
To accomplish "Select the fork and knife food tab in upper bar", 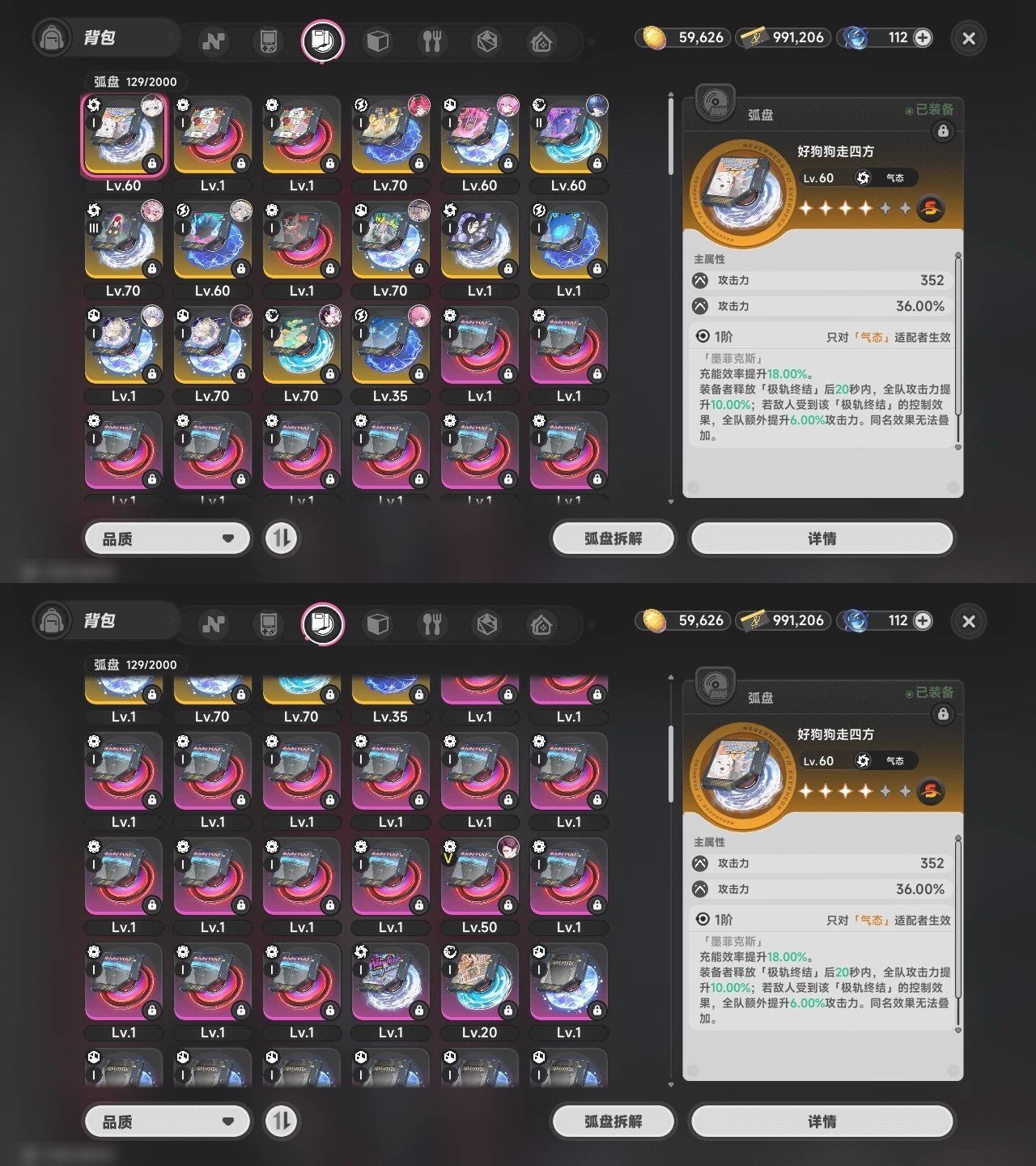I will click(x=432, y=41).
